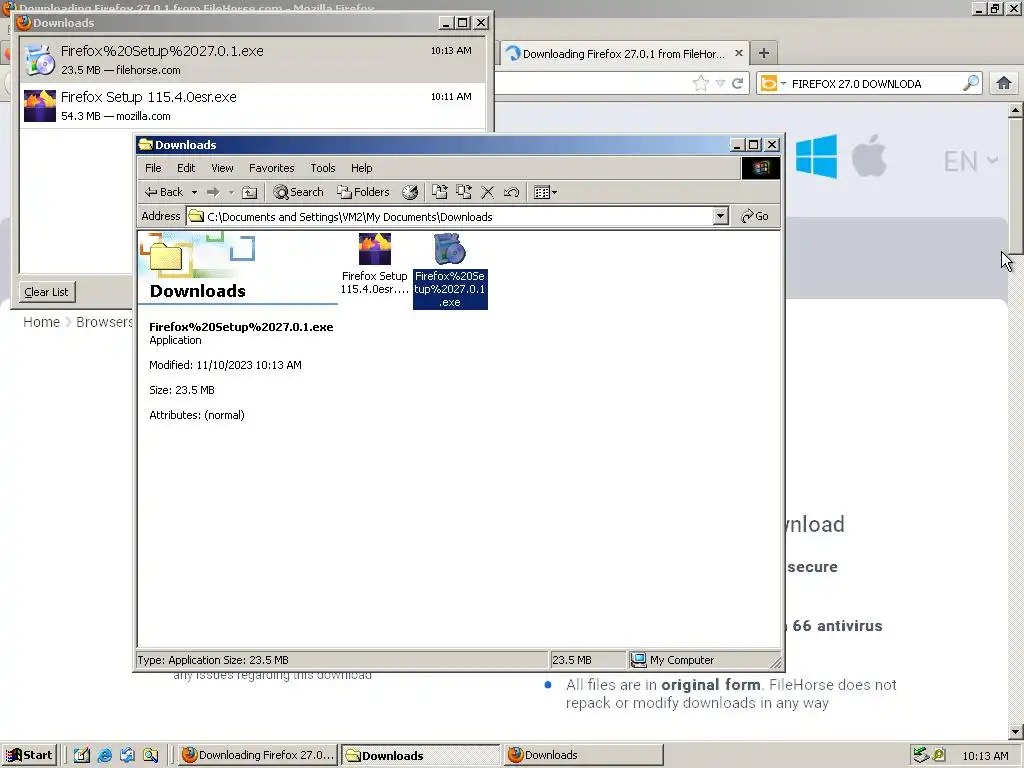
Task: Go up one folder level
Action: 249,192
